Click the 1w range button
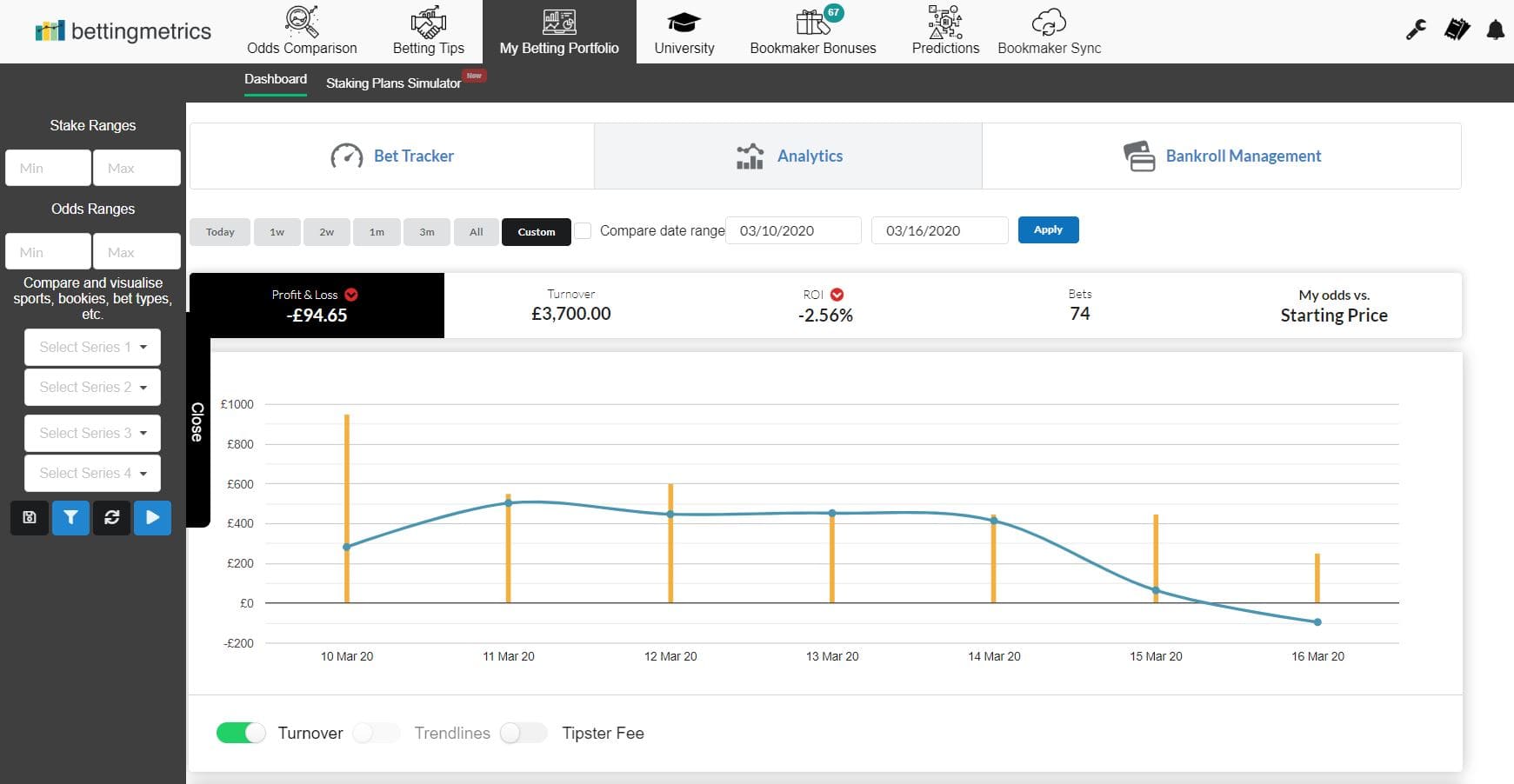Image resolution: width=1514 pixels, height=784 pixels. click(x=277, y=232)
